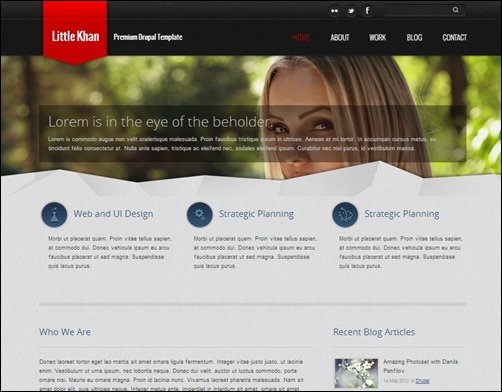Click the flask icon beside Web and UI Design
This screenshot has height=392, width=502.
54,215
